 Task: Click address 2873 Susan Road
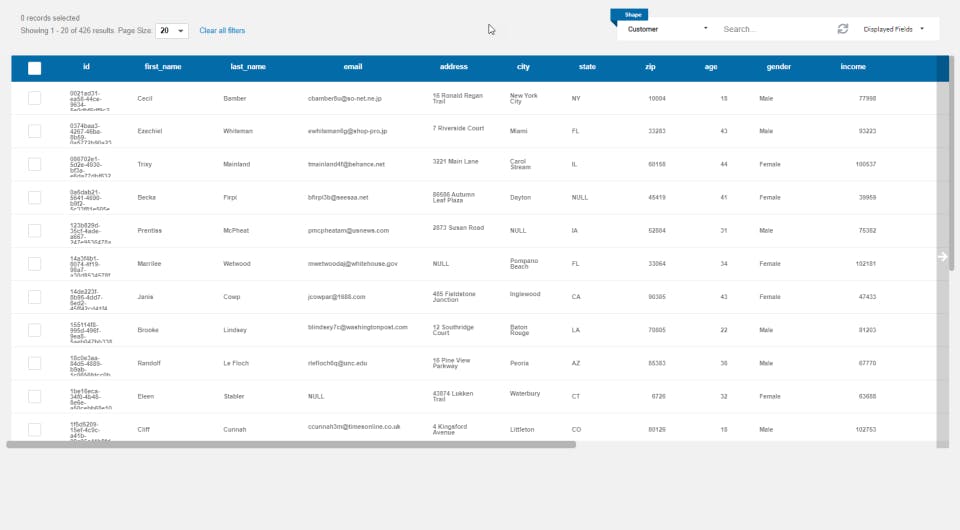tap(458, 228)
